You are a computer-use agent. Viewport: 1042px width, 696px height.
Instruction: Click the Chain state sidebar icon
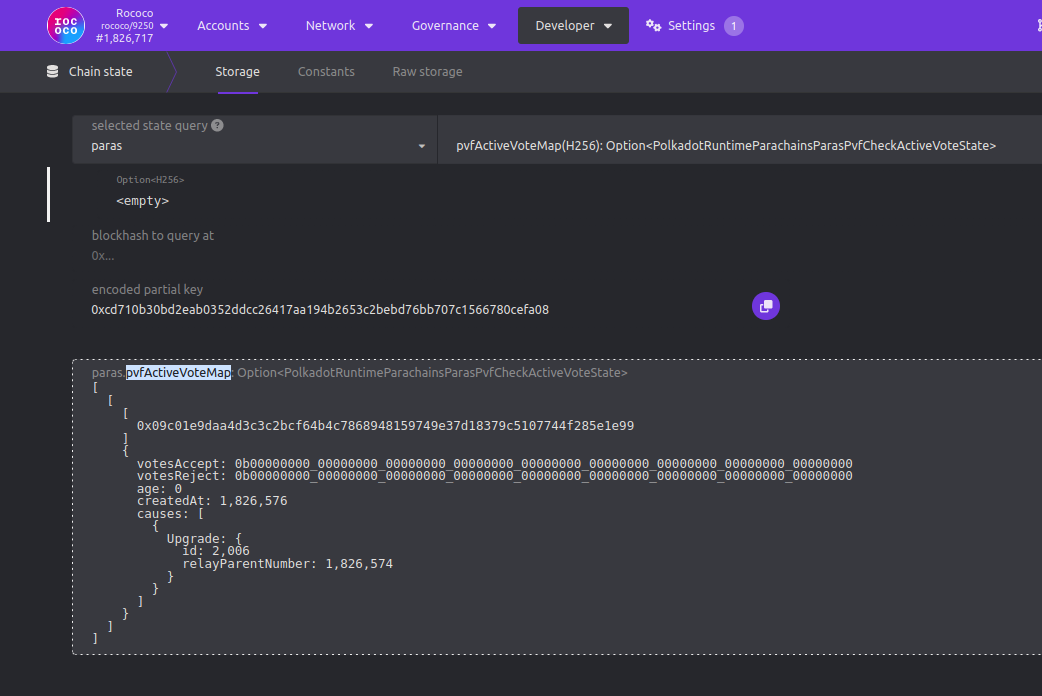tap(52, 71)
